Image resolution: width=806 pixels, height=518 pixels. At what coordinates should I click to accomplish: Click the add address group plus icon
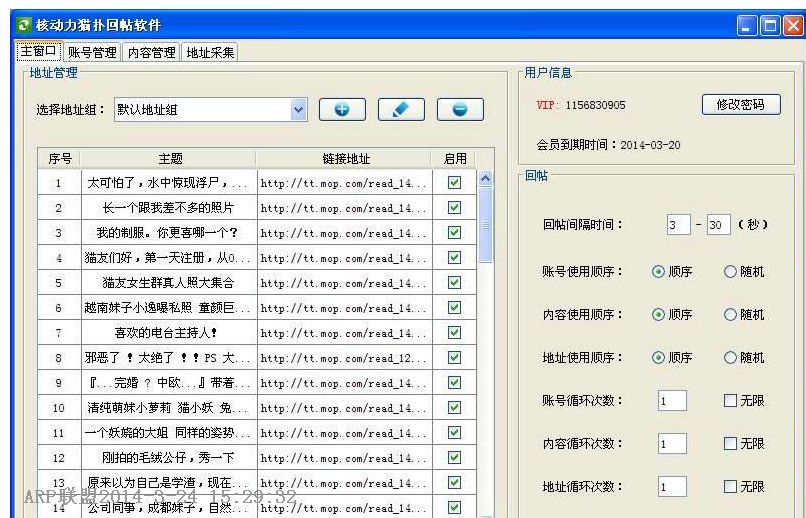click(342, 109)
